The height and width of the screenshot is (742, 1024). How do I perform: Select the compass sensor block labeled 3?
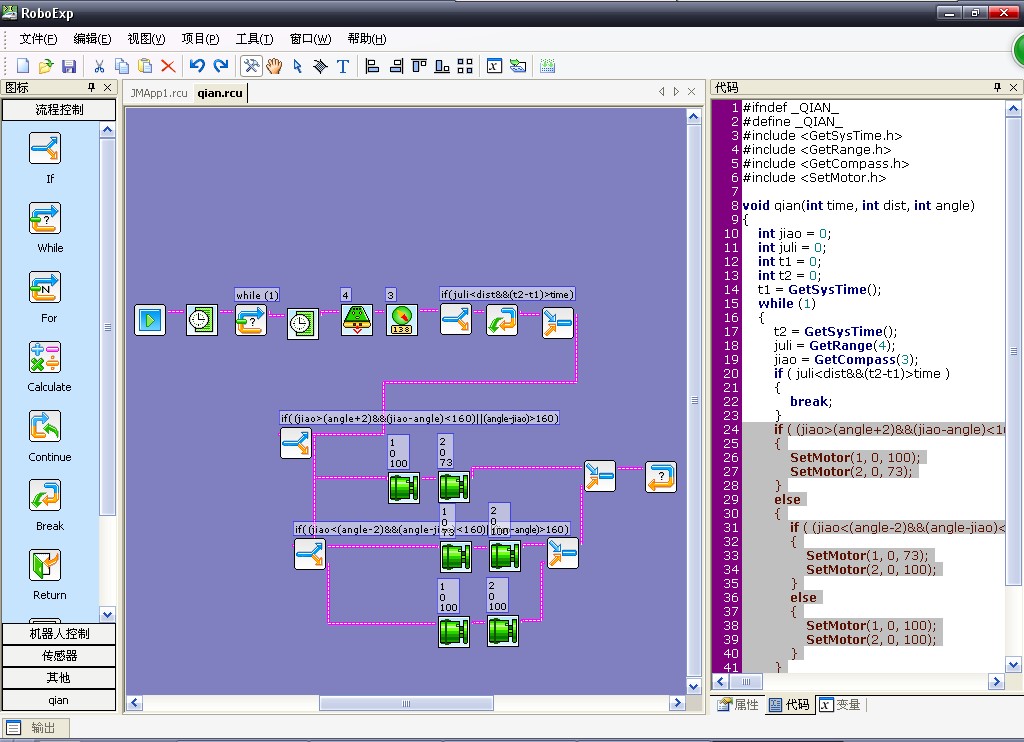coord(402,320)
